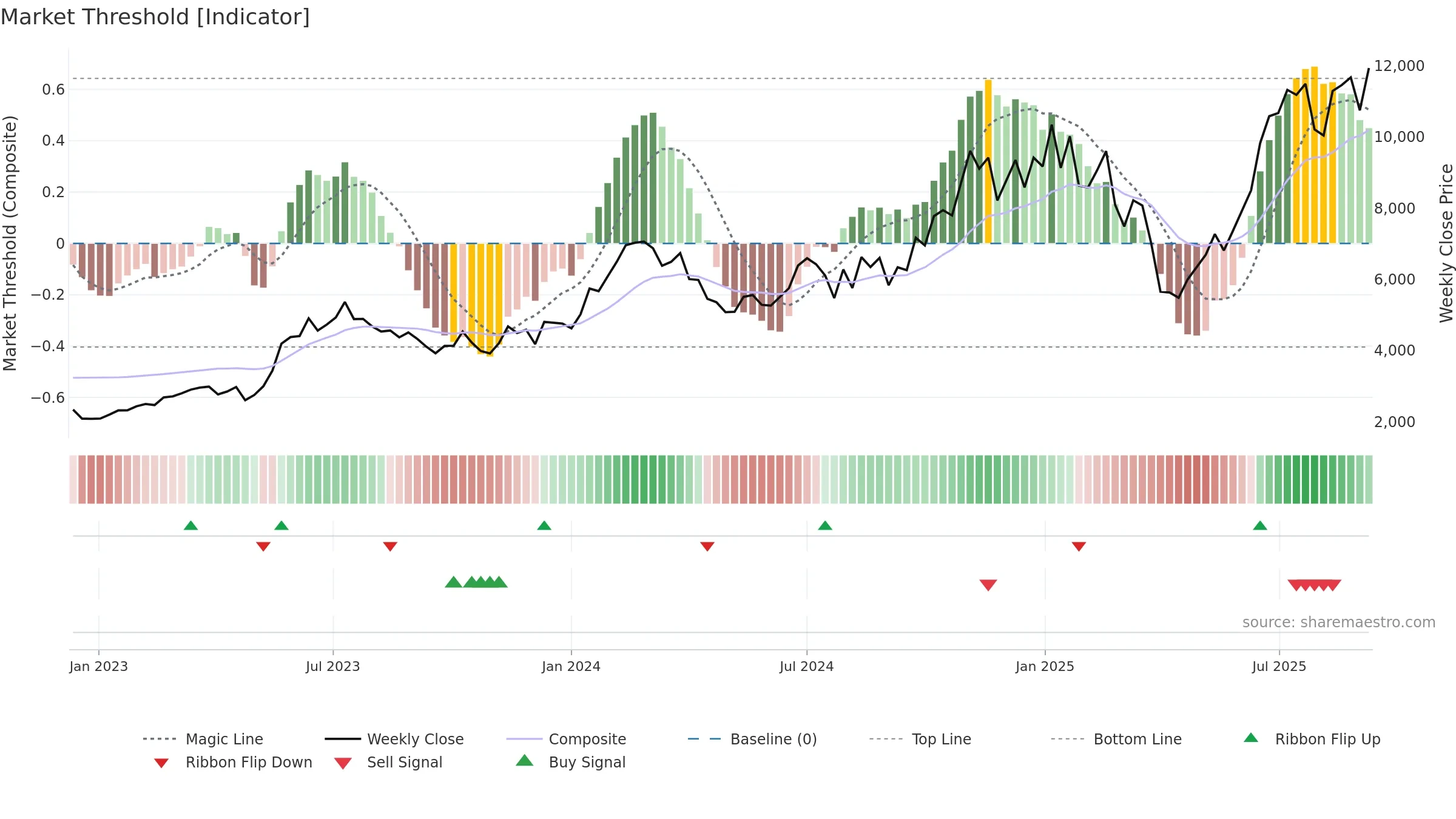Click the ribbon flip up marker before Jul 2025
This screenshot has height=819, width=1456.
coord(1260,525)
